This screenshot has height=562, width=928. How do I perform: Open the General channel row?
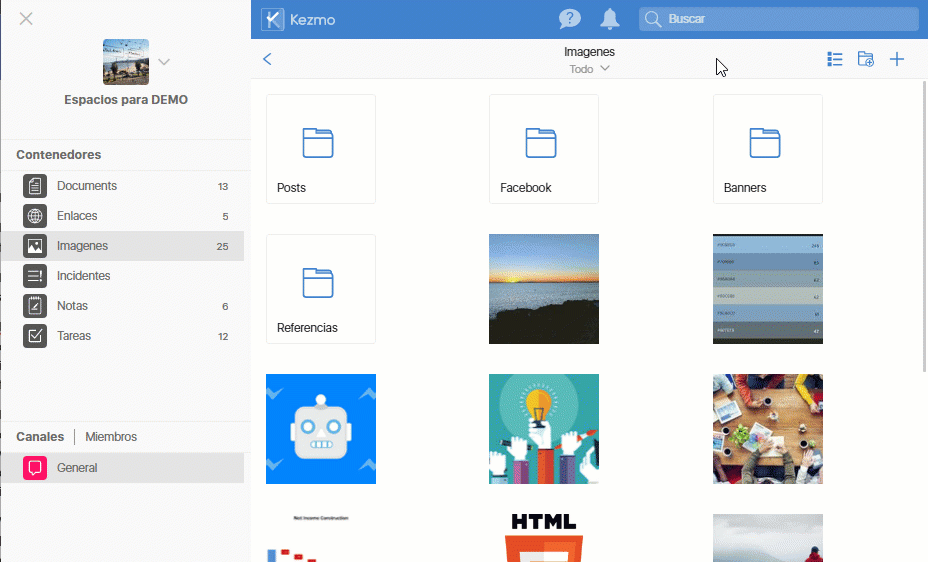[123, 468]
